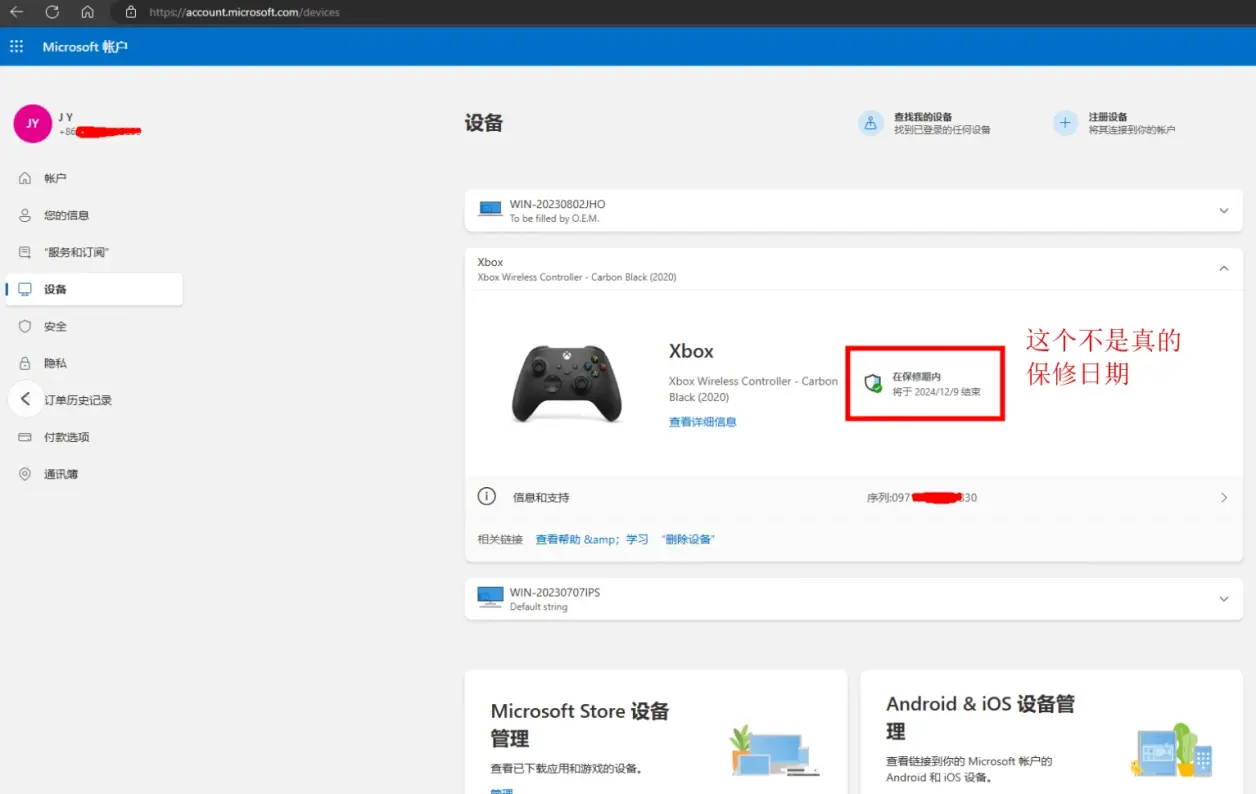The height and width of the screenshot is (794, 1256).
Task: Open the Microsoft app launcher grid icon
Action: 16,47
